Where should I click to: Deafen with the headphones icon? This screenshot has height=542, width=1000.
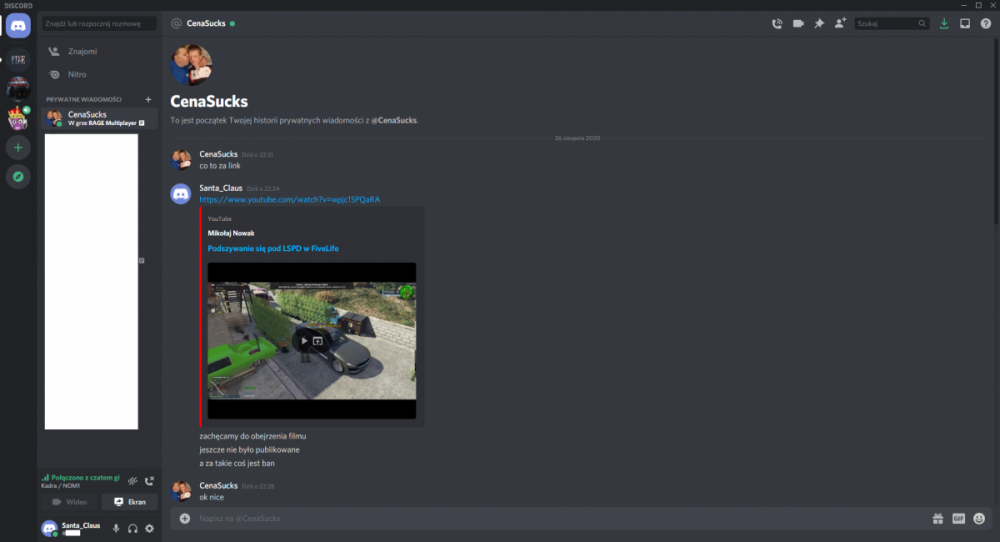point(133,529)
